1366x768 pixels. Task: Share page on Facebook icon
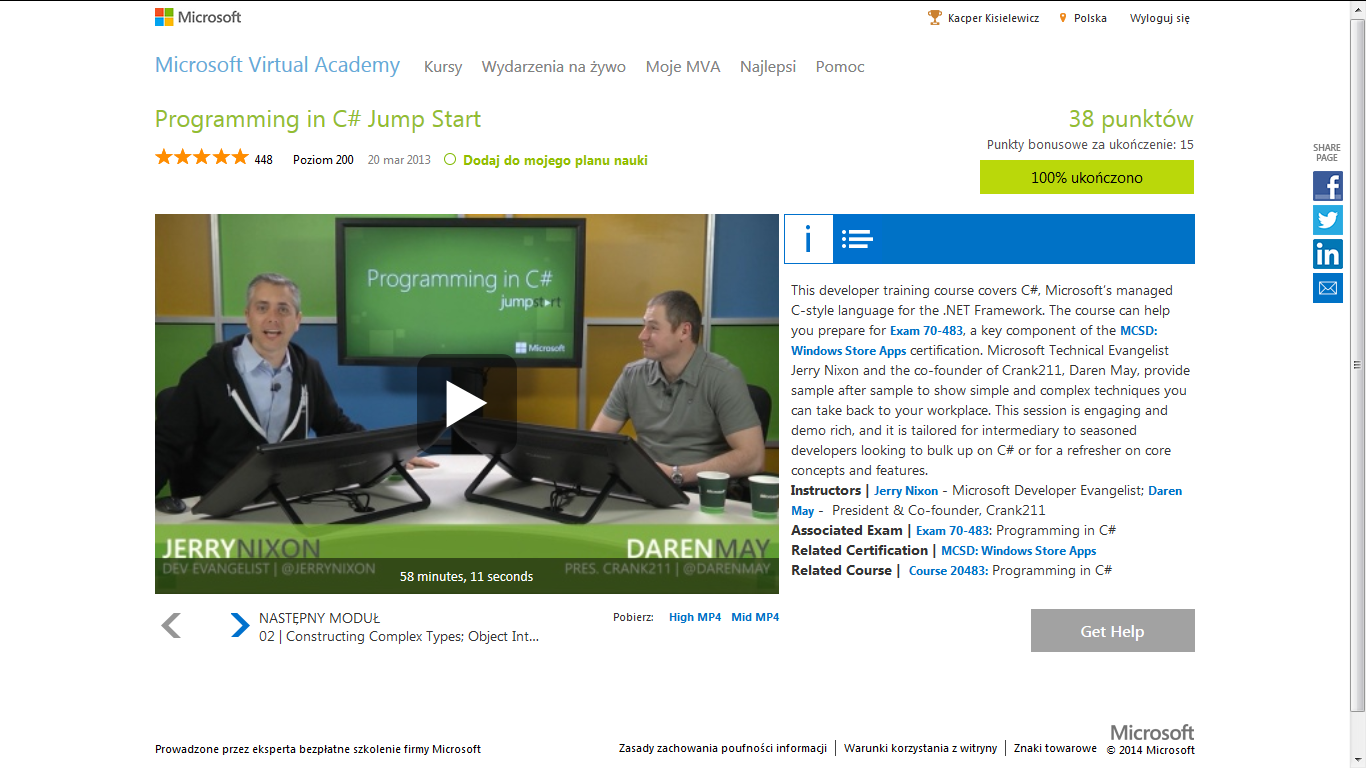pyautogui.click(x=1327, y=186)
